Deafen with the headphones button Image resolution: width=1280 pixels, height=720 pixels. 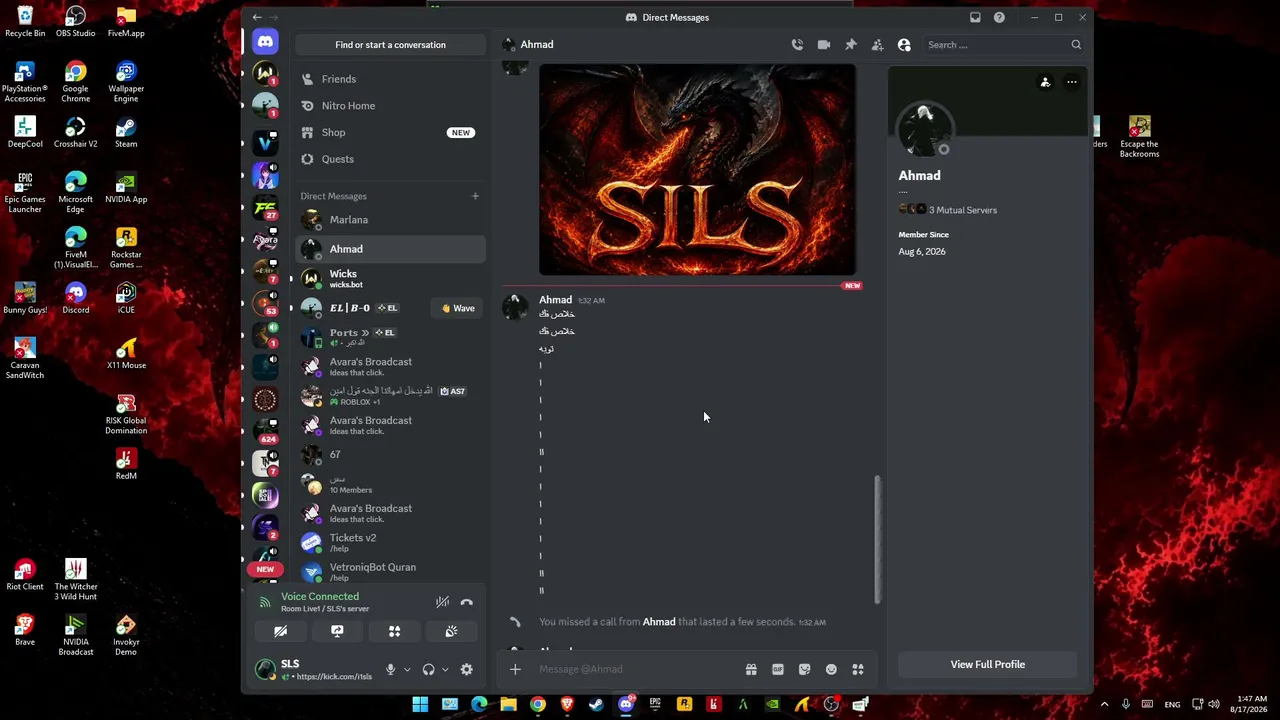(x=429, y=670)
